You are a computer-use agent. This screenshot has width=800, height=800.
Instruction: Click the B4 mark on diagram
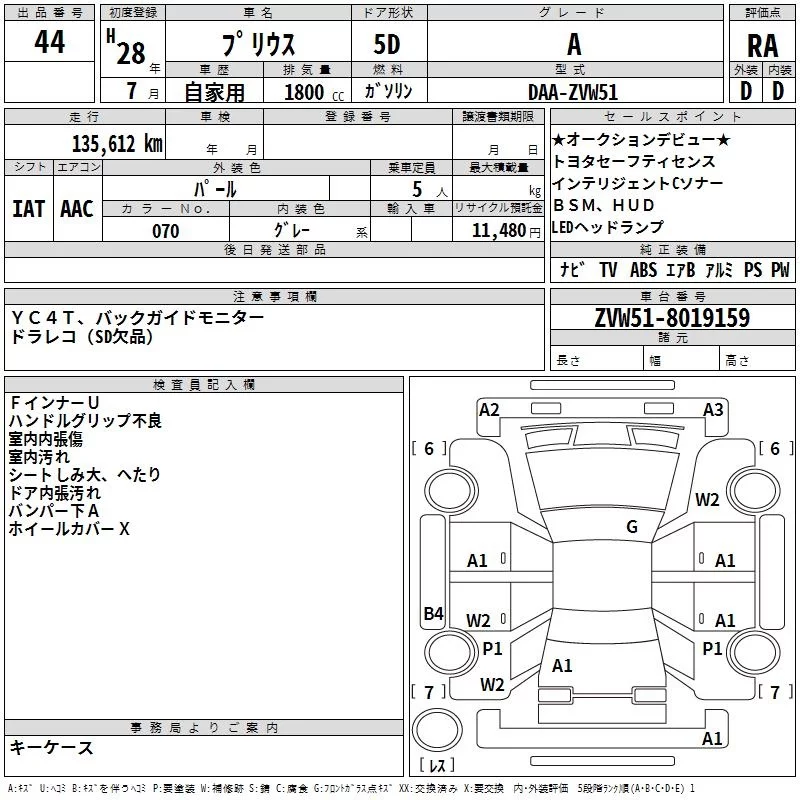[x=434, y=613]
